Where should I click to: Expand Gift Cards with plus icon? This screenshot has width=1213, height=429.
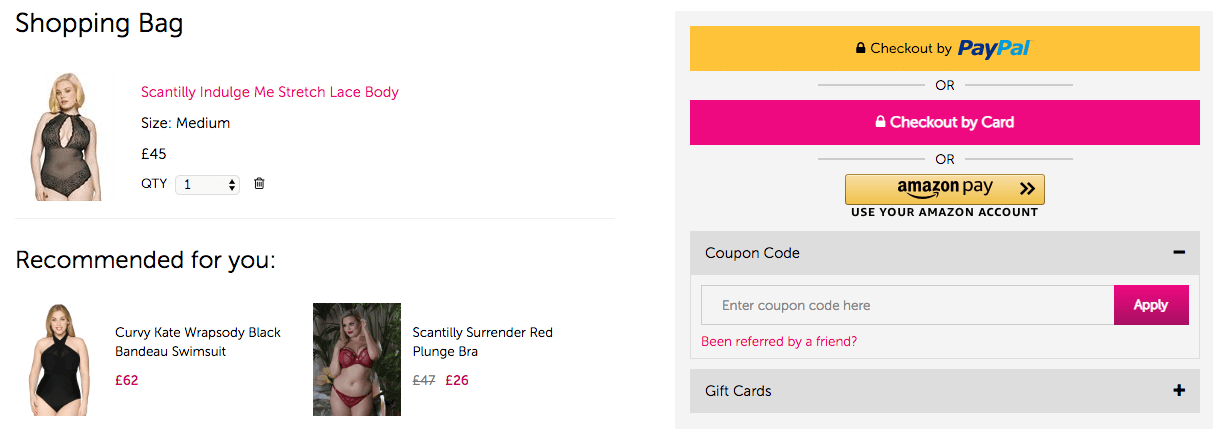click(x=1179, y=391)
